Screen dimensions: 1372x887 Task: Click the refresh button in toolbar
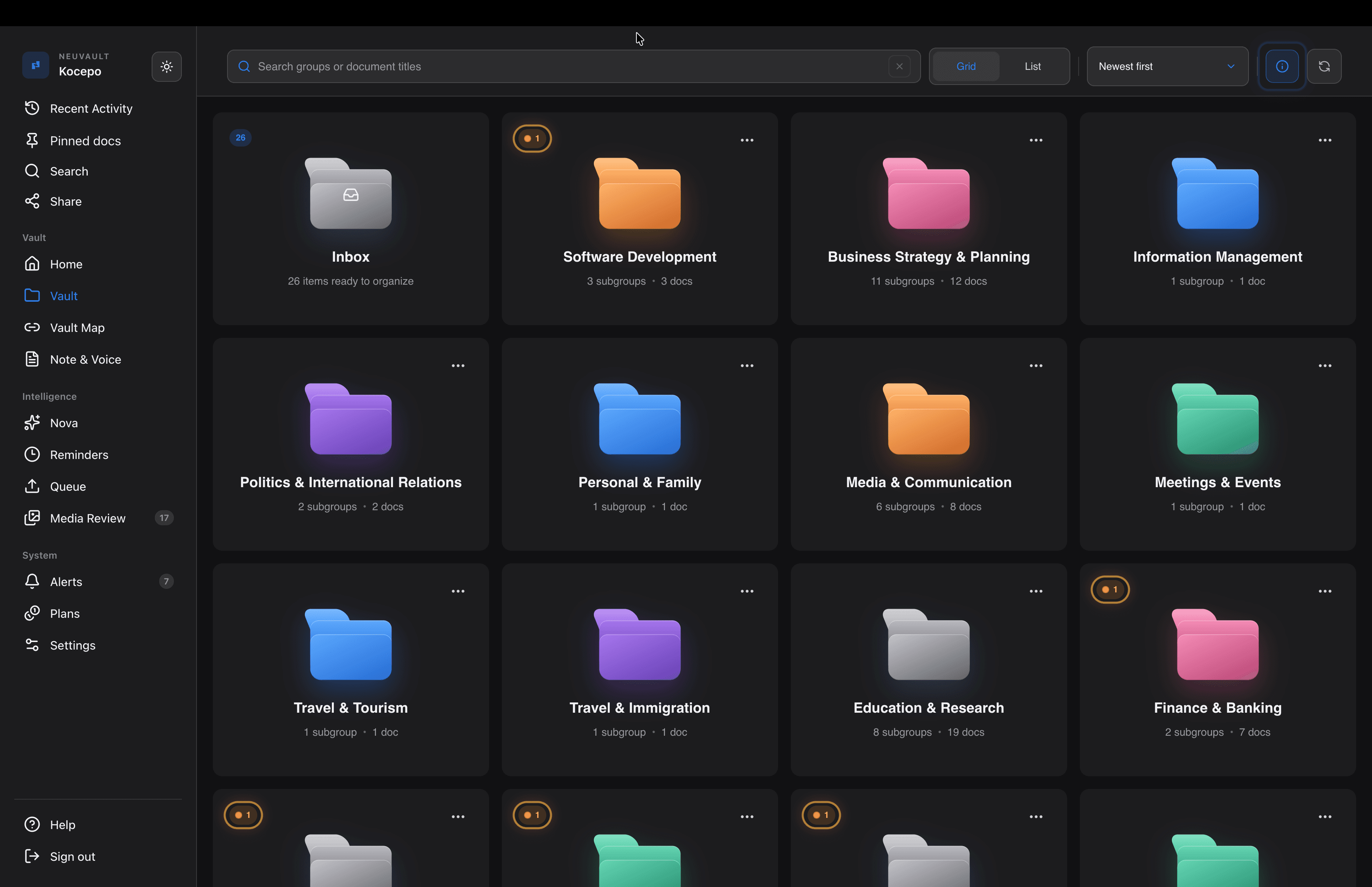coord(1324,66)
